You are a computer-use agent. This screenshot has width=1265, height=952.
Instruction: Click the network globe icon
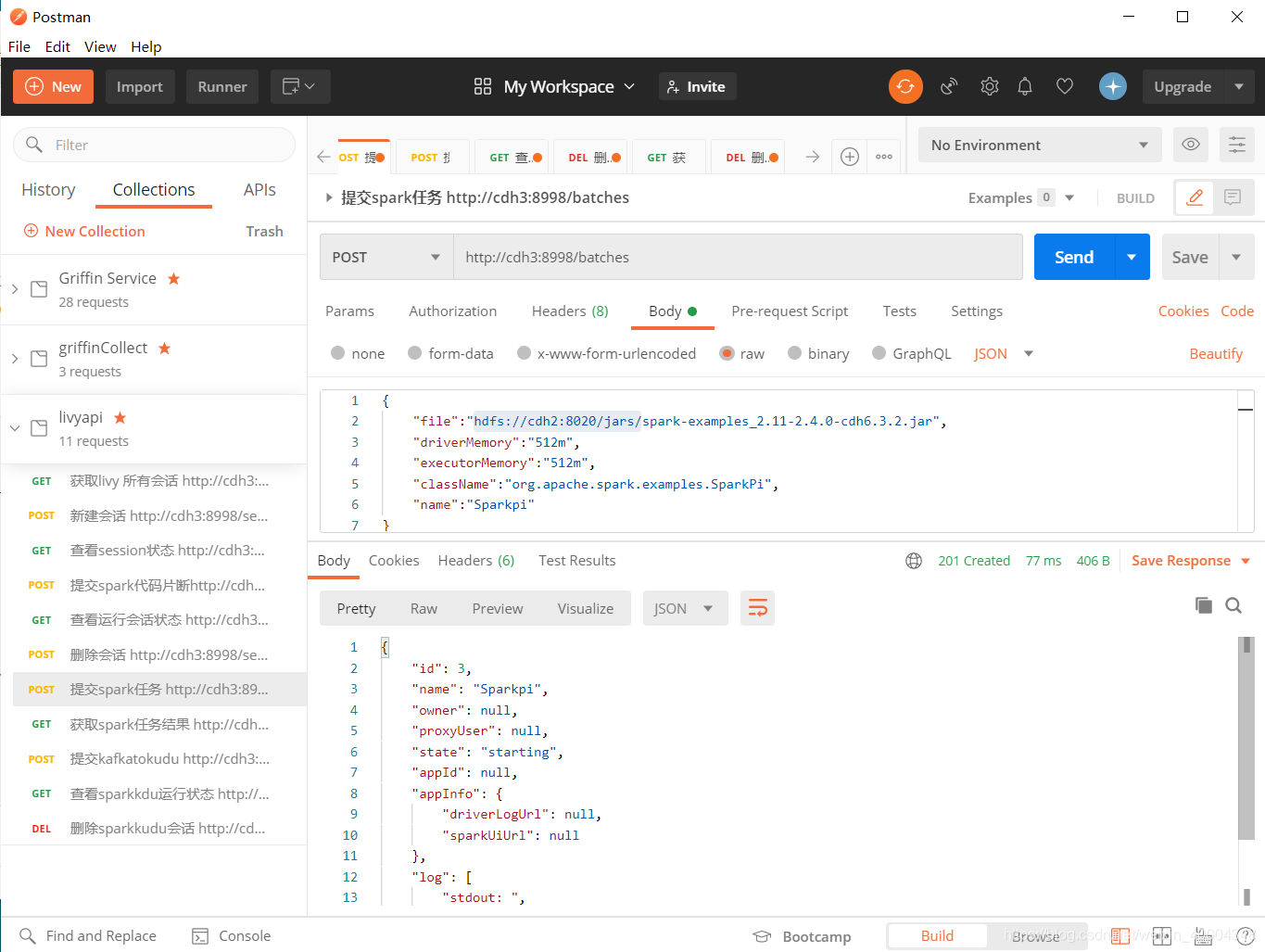click(x=914, y=561)
